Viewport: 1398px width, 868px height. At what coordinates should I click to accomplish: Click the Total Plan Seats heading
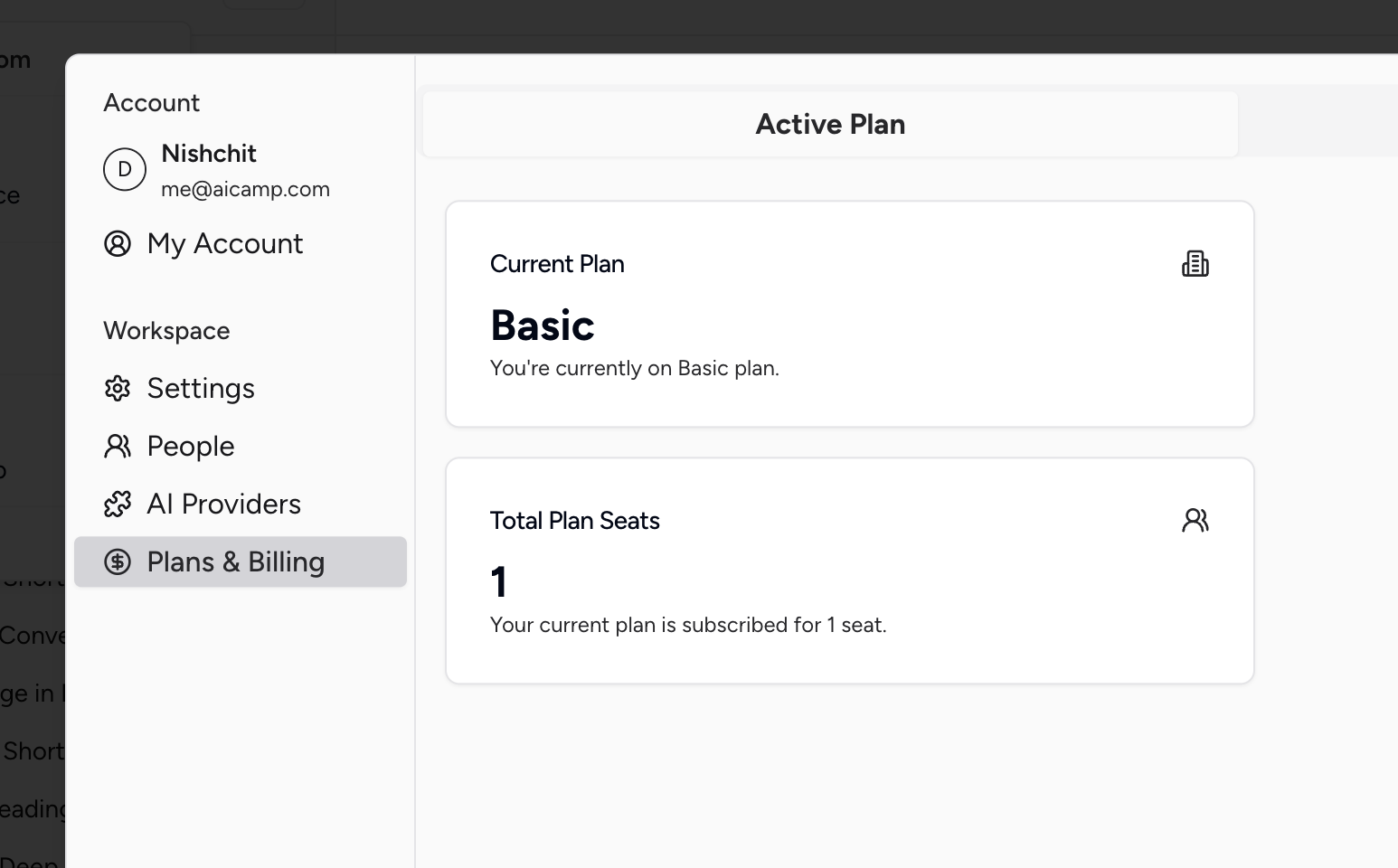point(575,521)
